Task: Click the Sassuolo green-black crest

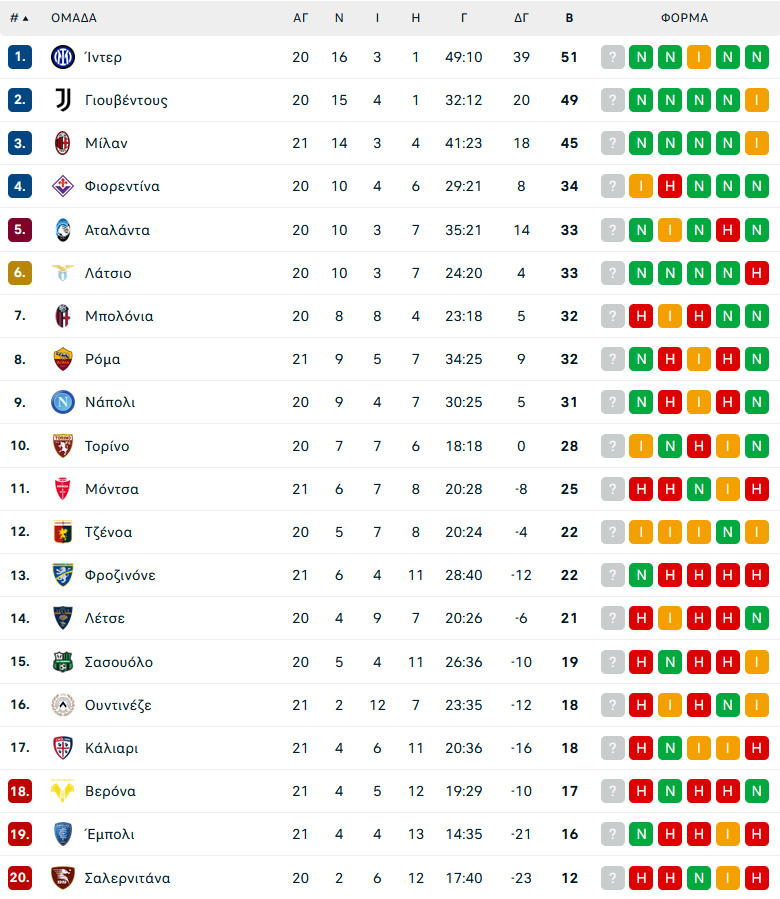Action: pyautogui.click(x=63, y=662)
